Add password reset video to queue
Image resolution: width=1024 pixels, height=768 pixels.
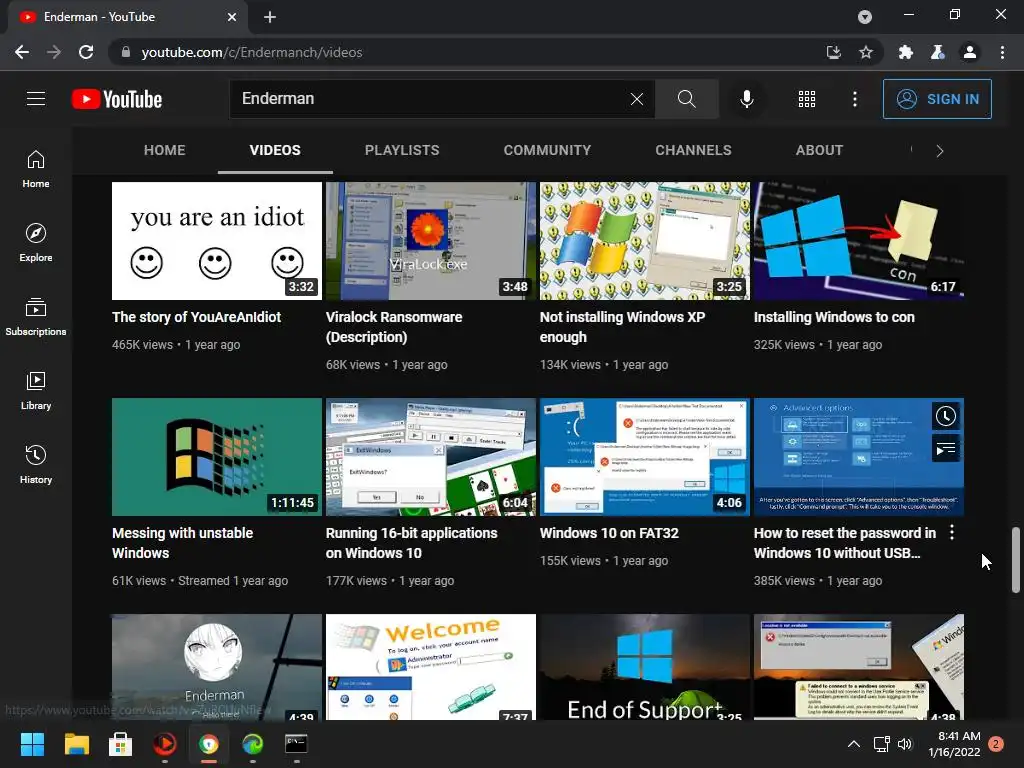click(x=946, y=449)
